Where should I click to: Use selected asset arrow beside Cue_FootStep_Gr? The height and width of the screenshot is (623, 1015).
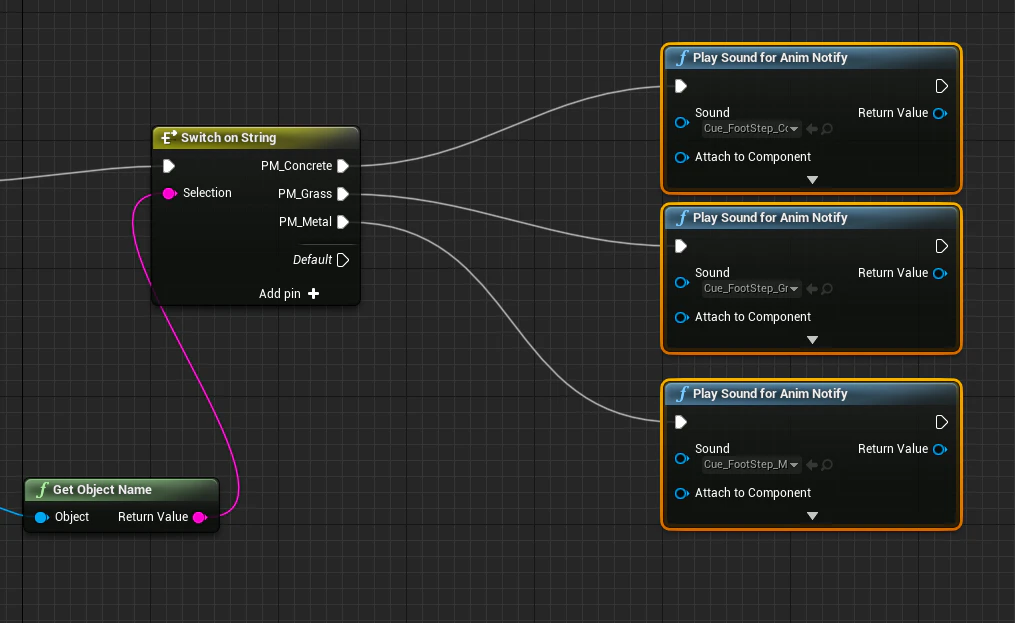[812, 289]
